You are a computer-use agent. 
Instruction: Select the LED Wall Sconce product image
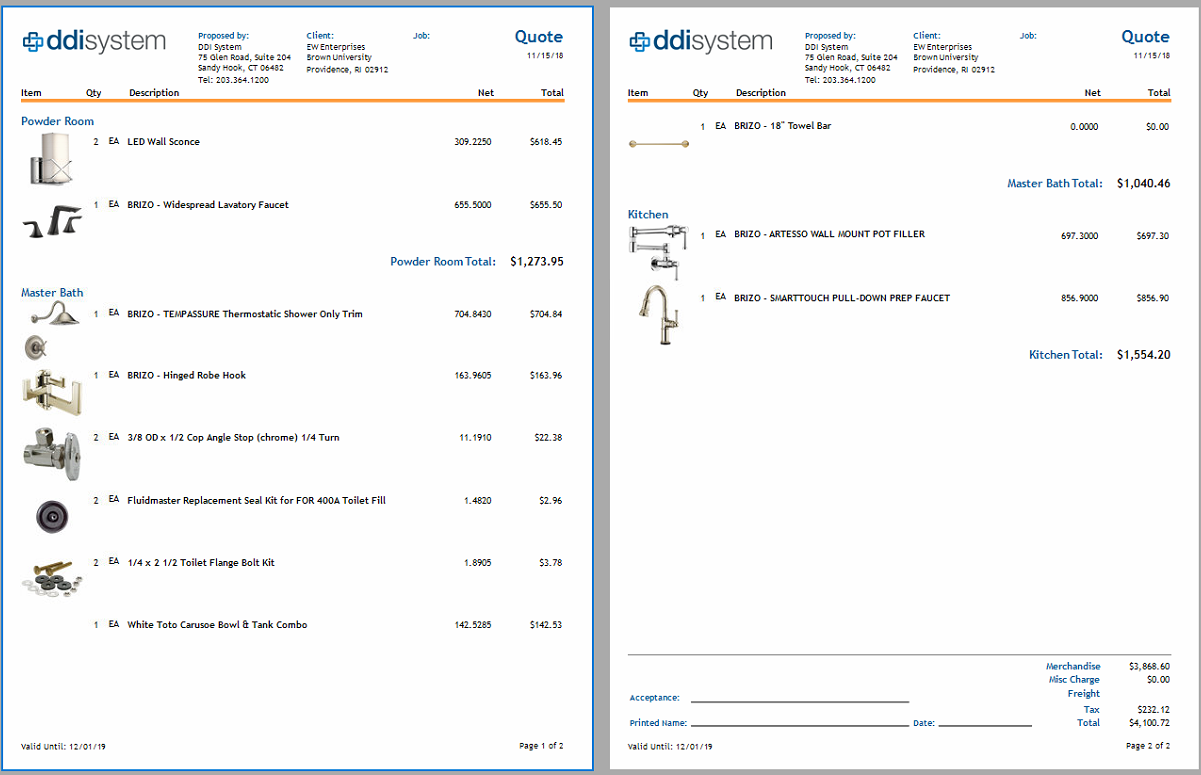pos(50,158)
